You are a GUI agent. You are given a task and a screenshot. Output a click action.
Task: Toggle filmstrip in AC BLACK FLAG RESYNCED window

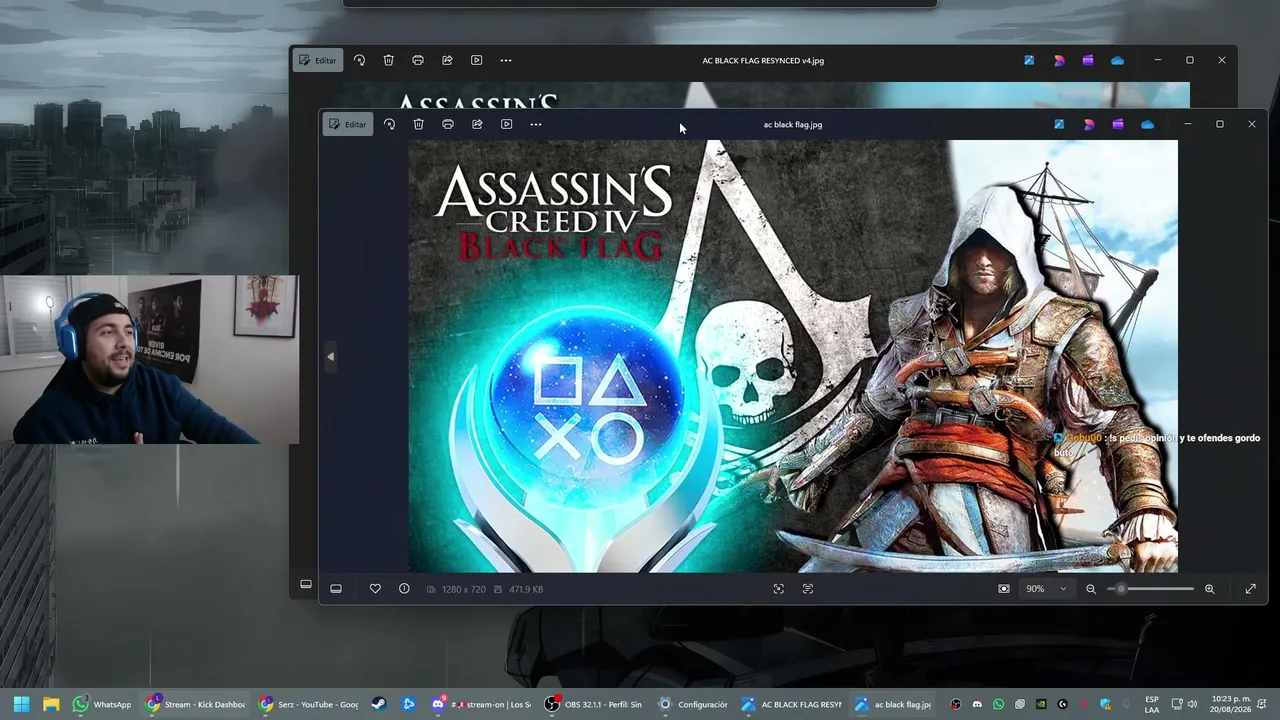tap(306, 585)
